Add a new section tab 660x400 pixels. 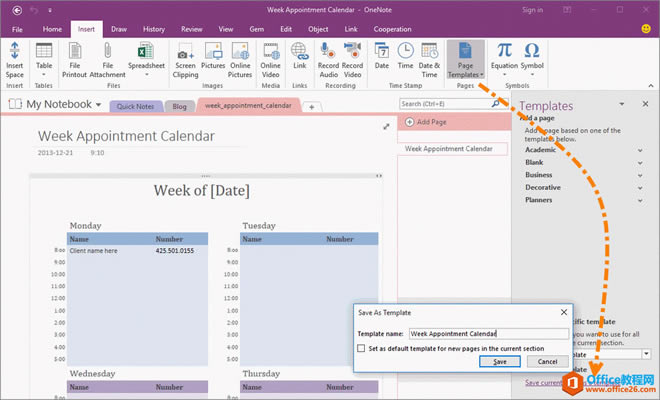311,107
